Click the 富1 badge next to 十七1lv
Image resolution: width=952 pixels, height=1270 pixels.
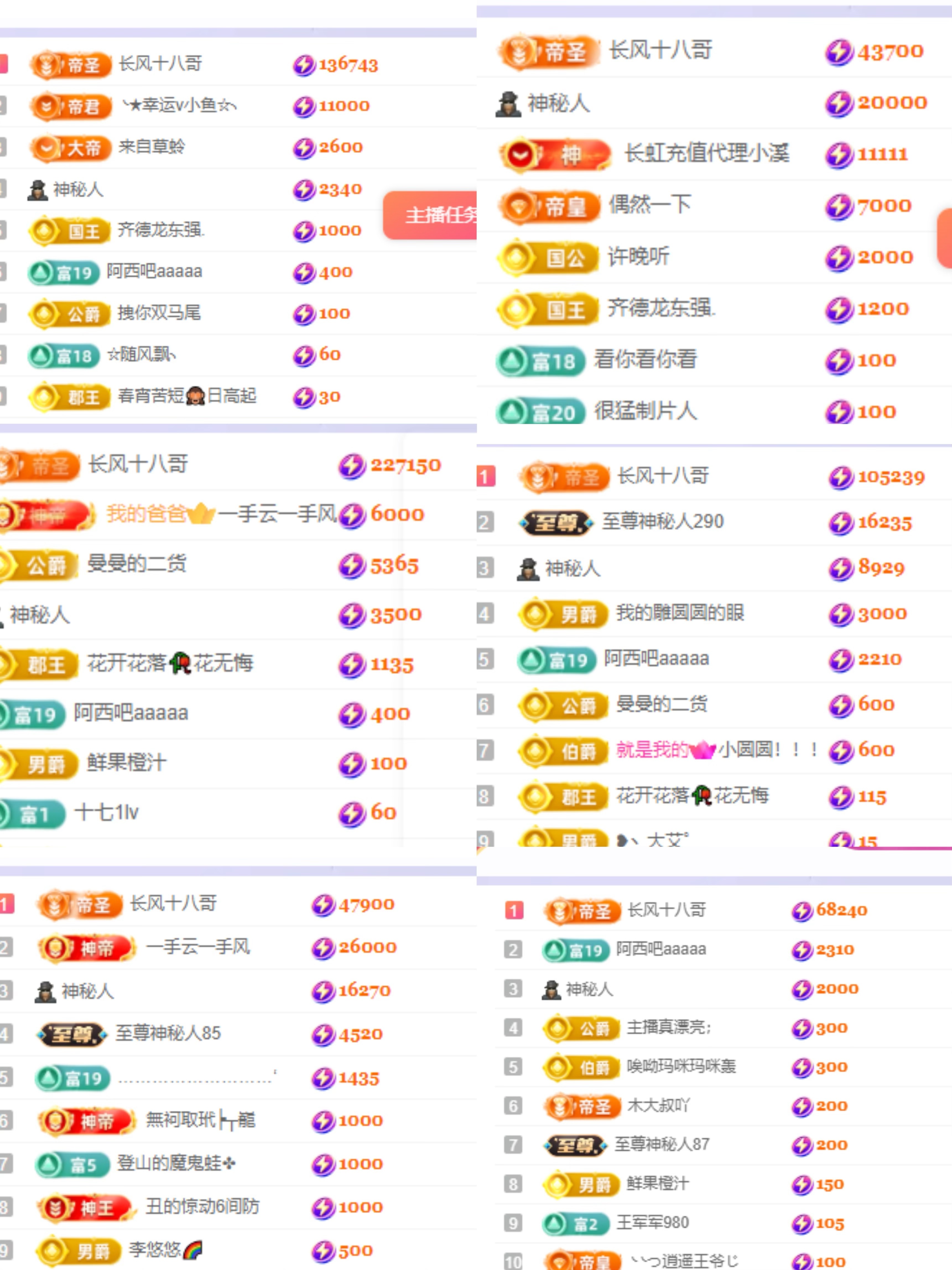33,813
